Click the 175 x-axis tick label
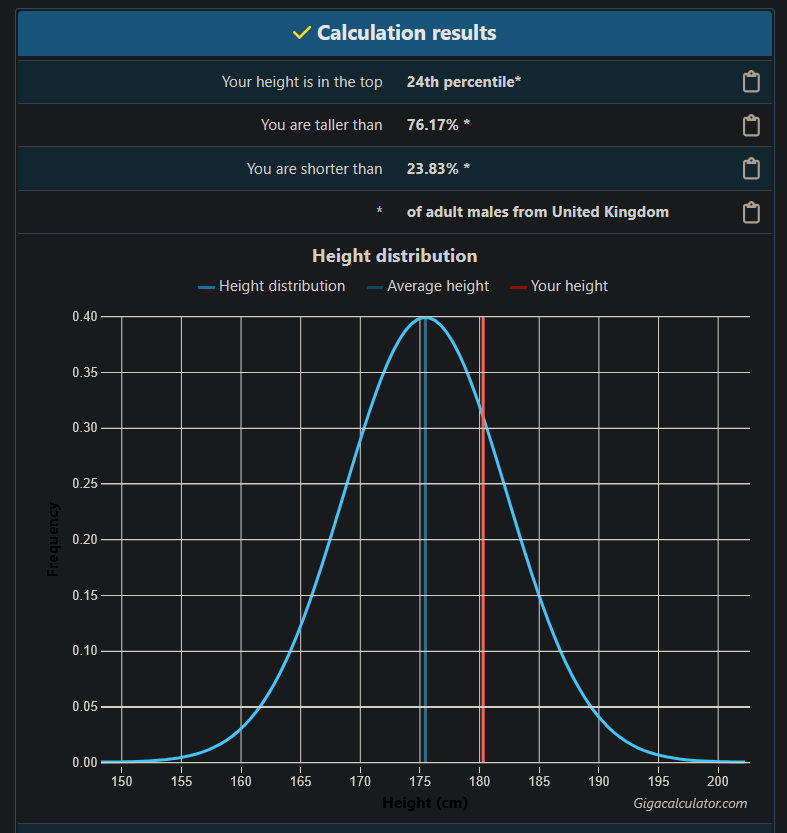 pos(420,781)
